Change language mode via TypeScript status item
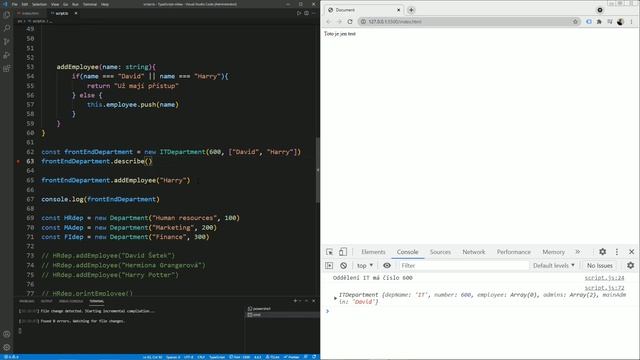Viewport: 640px width, 360px height. pyautogui.click(x=217, y=357)
